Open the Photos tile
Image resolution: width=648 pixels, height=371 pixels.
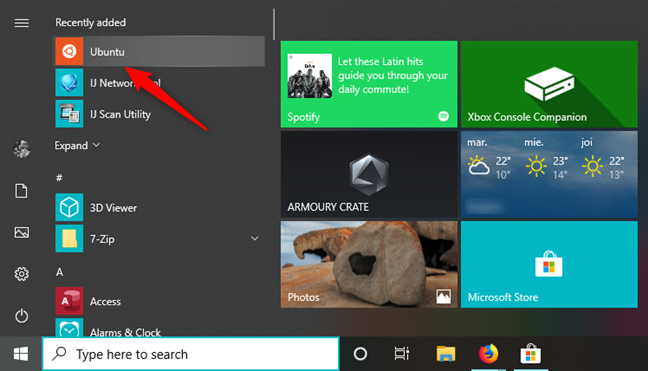369,264
